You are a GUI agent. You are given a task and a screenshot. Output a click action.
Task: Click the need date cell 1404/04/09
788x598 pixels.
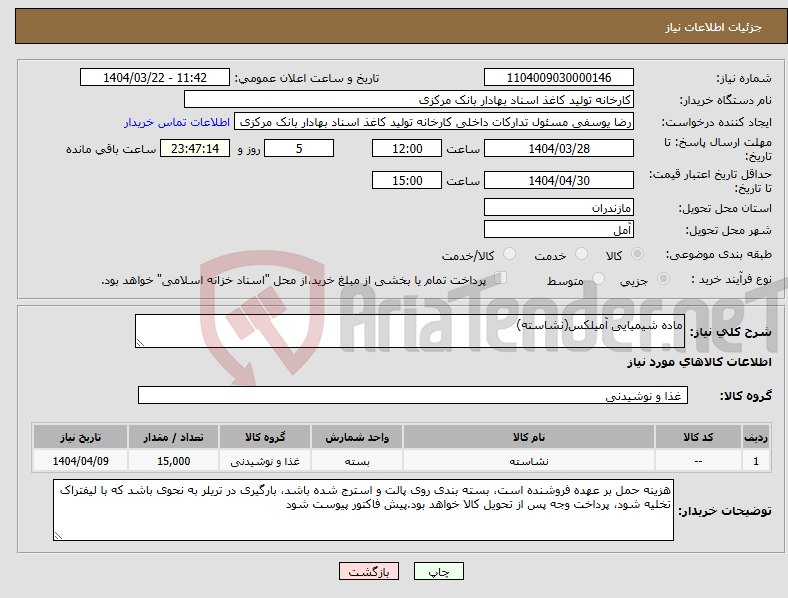tap(80, 461)
